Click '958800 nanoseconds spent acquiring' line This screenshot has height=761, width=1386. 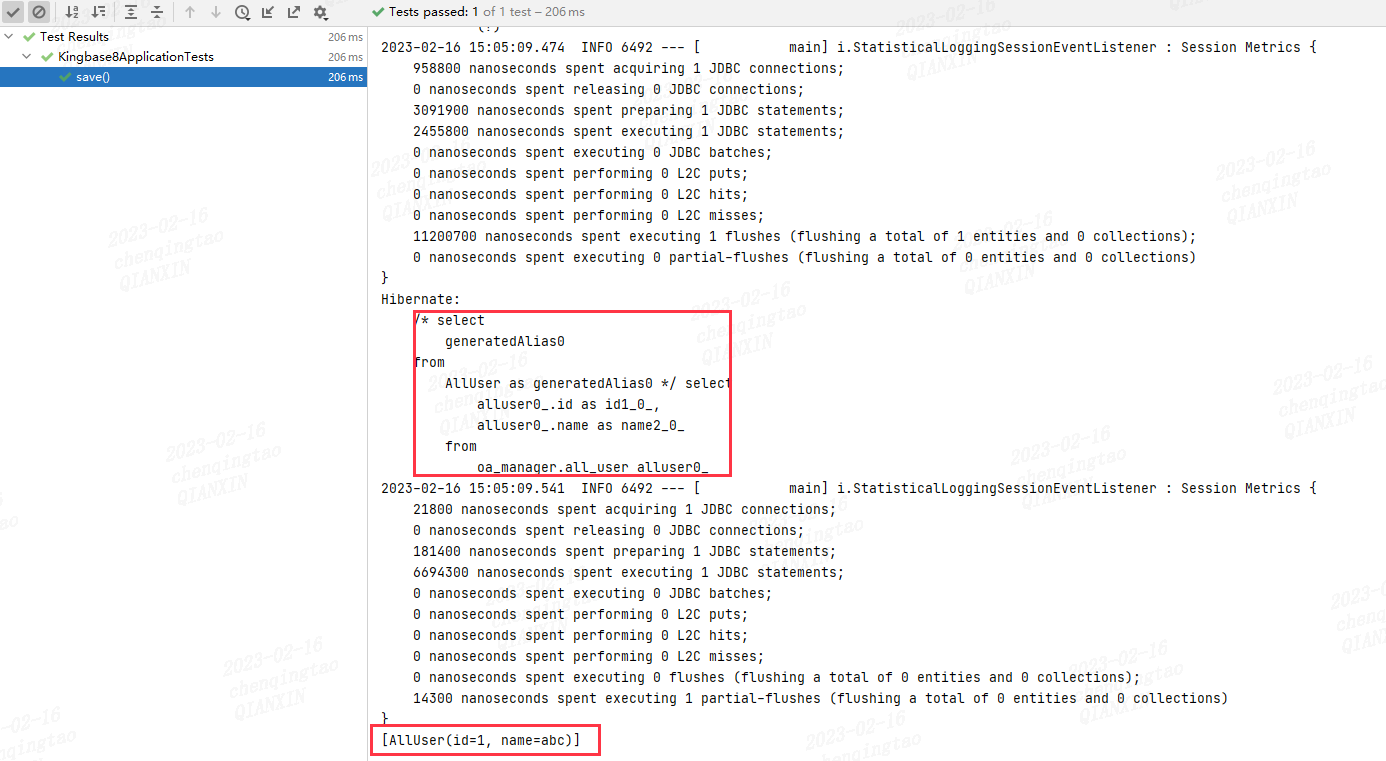pos(629,68)
